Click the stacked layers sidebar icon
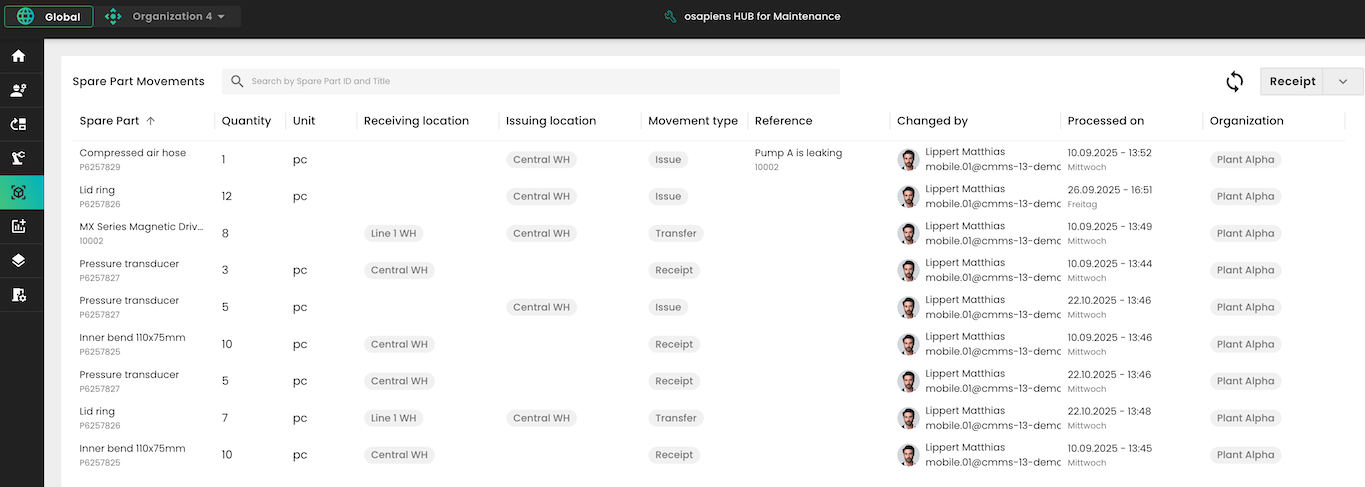 point(18,260)
